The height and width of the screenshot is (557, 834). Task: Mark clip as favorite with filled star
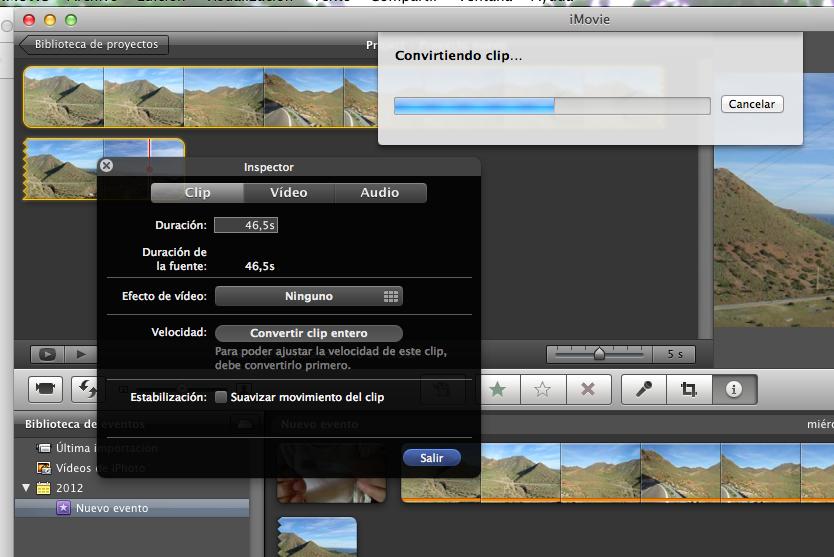[497, 390]
